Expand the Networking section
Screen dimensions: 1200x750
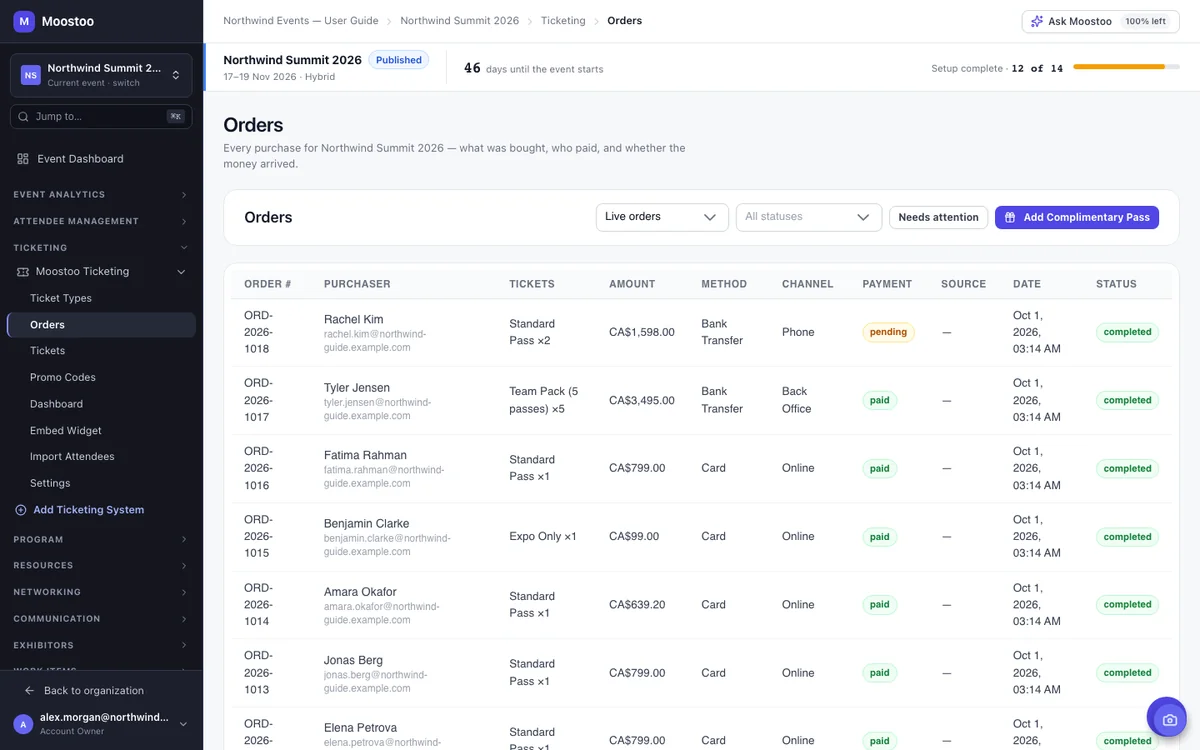[x=101, y=592]
